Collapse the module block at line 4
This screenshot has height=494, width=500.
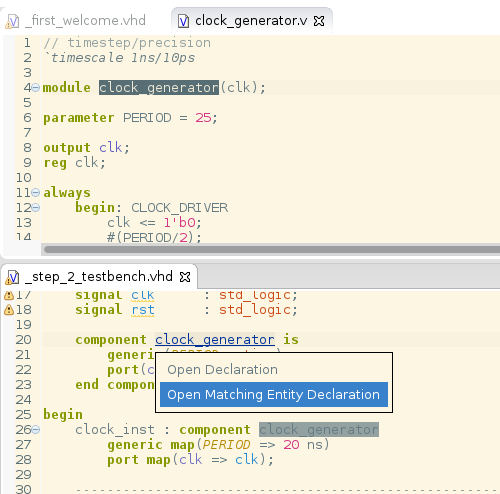pos(36,88)
